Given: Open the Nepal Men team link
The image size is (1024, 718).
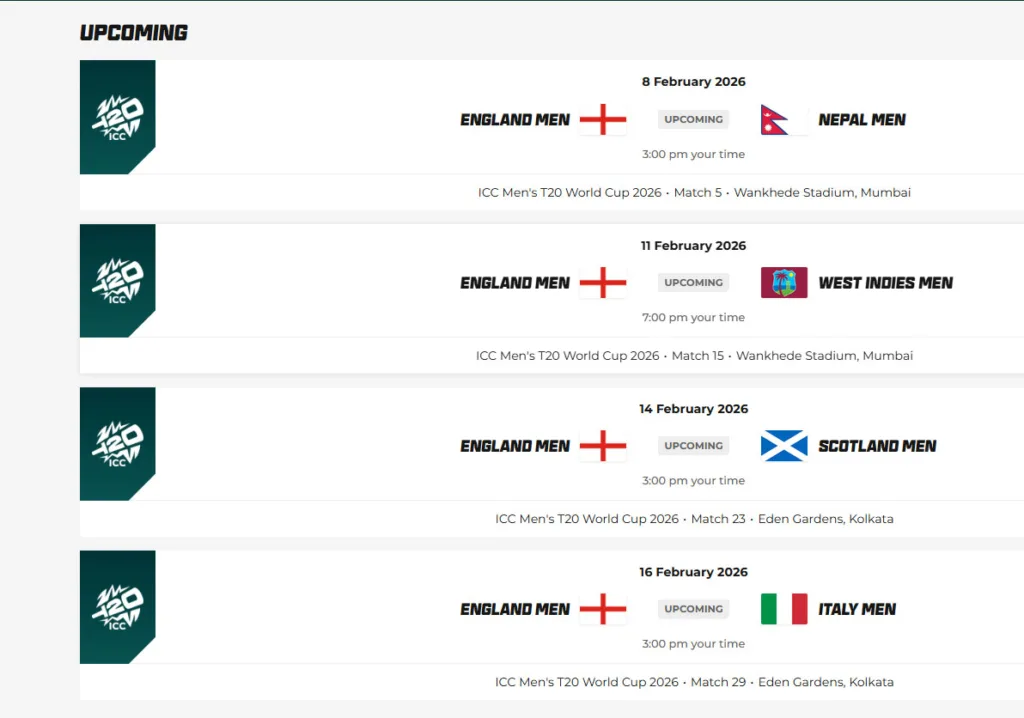Looking at the screenshot, I should [862, 120].
